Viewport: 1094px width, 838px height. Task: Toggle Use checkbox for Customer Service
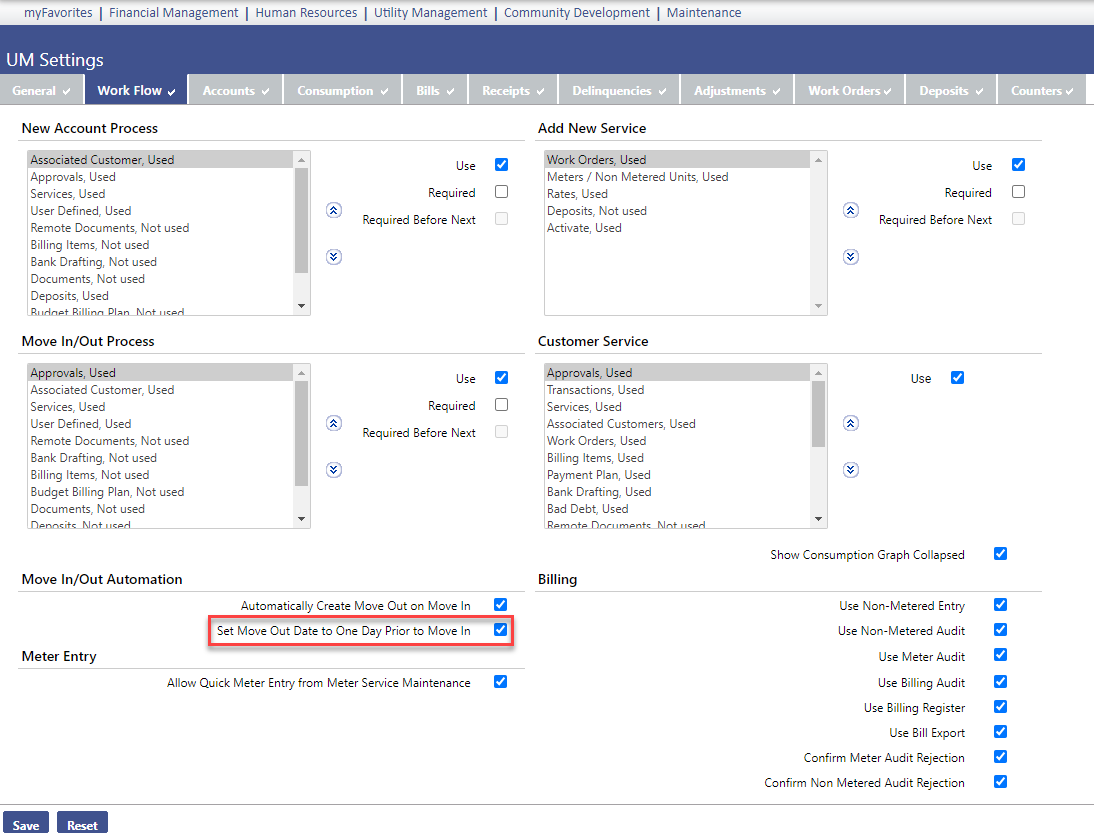click(x=958, y=377)
